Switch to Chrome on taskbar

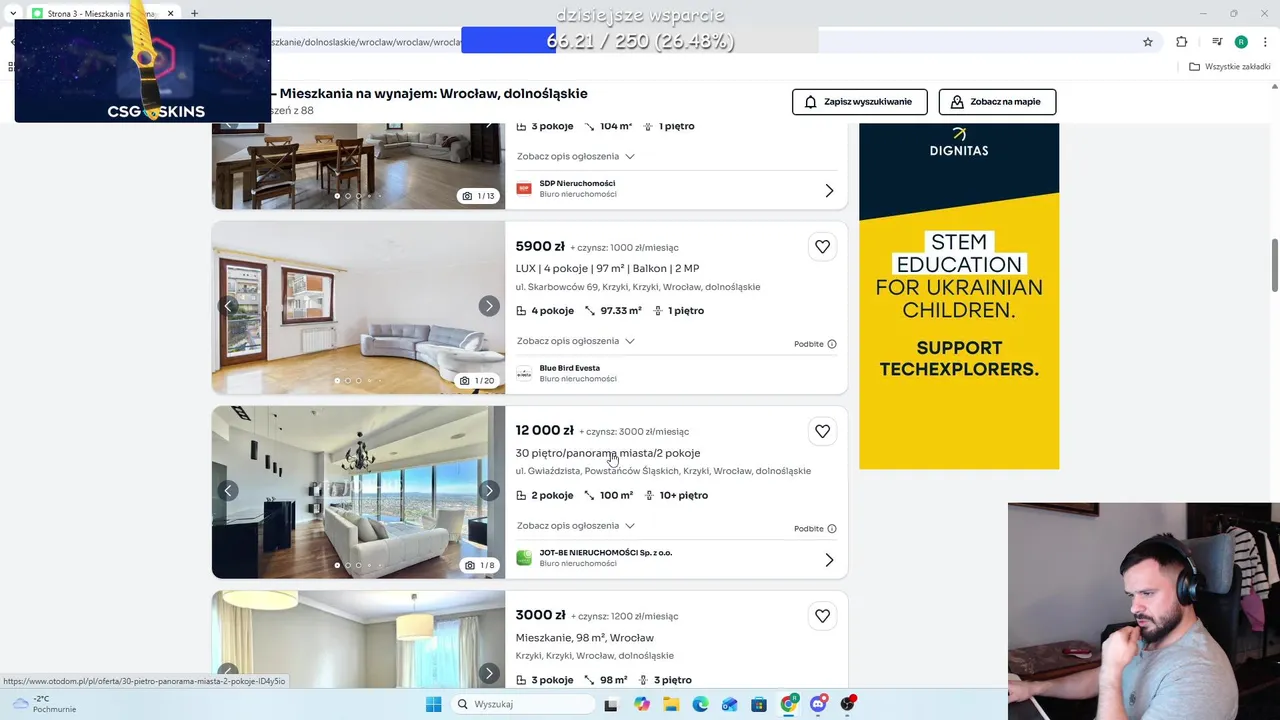(x=789, y=704)
